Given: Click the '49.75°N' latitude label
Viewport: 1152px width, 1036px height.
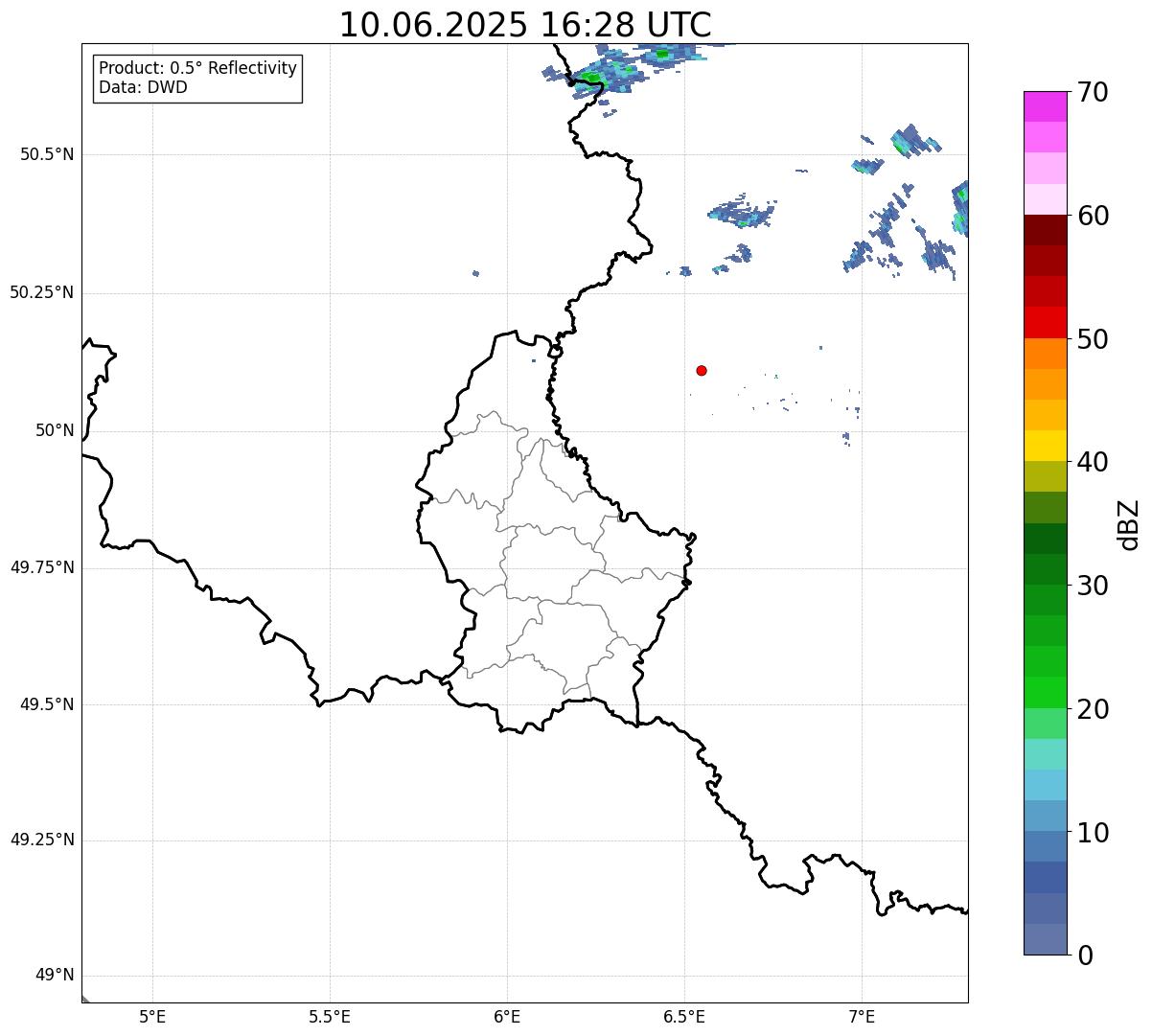Looking at the screenshot, I should (x=41, y=567).
